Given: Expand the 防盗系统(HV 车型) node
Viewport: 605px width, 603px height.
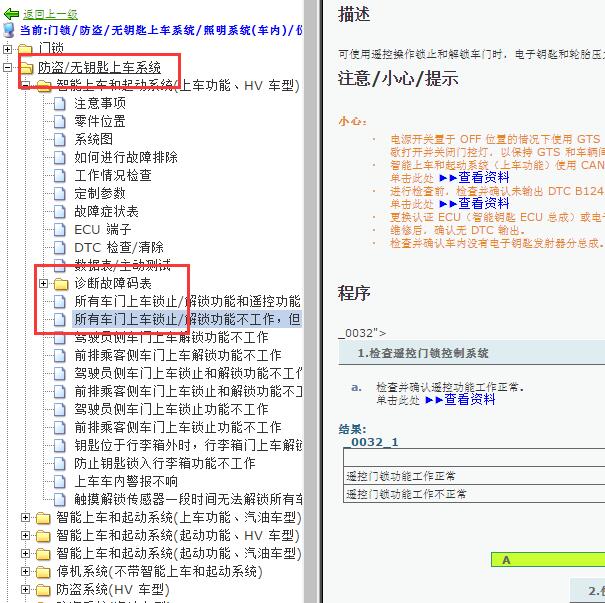Looking at the screenshot, I should [25, 589].
